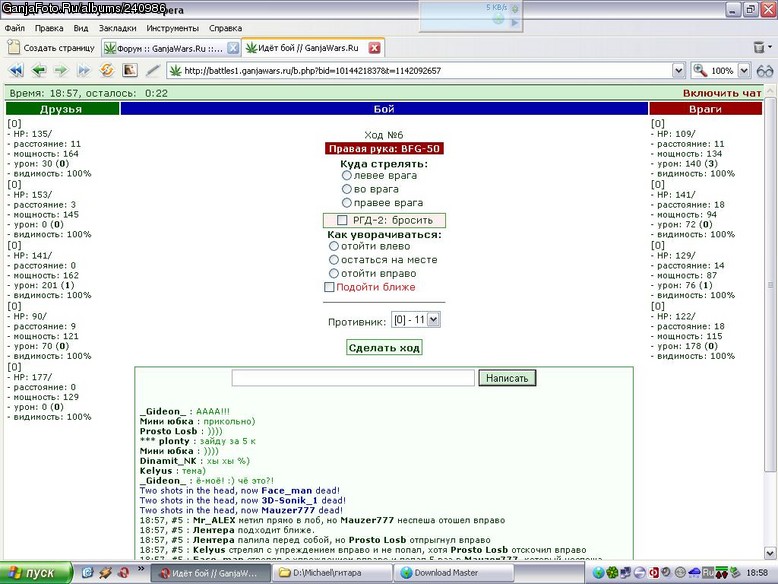Open the Правка menu
Viewport: 778px width, 584px height.
click(x=49, y=28)
